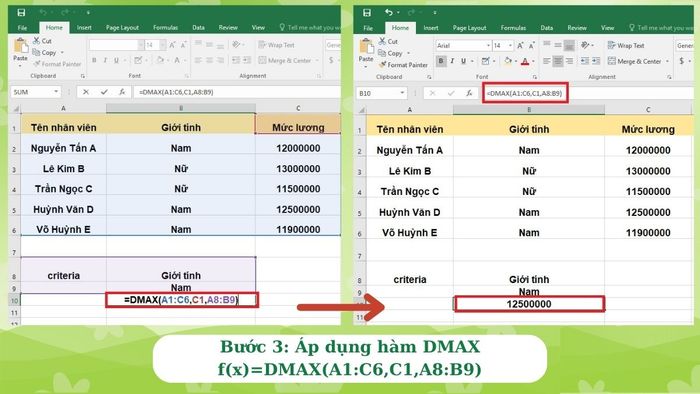Click Cut in the right Excel window
This screenshot has width=700, height=394.
tap(388, 41)
